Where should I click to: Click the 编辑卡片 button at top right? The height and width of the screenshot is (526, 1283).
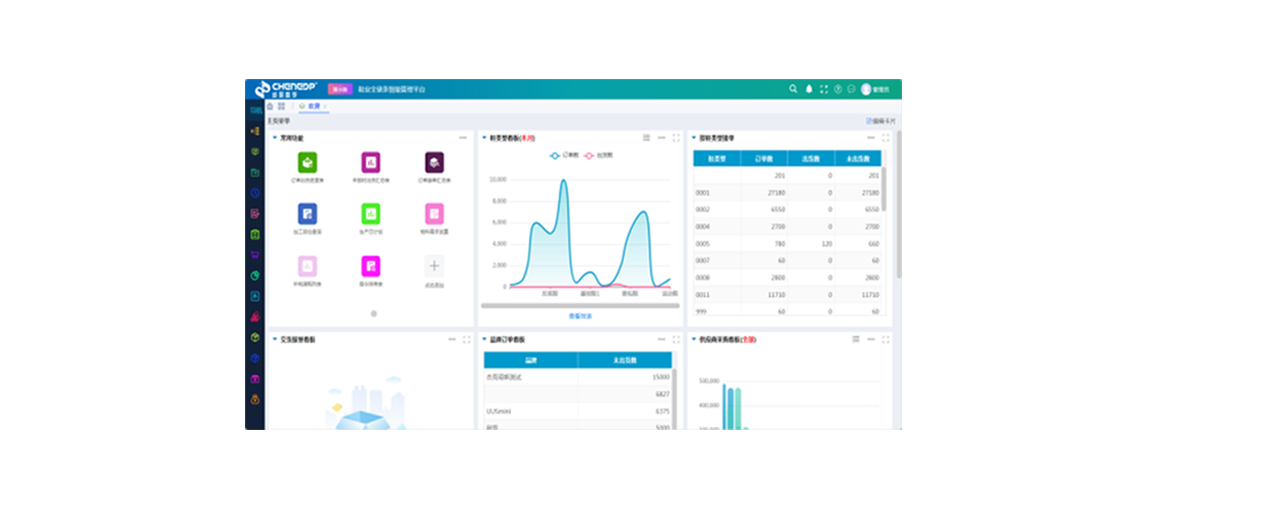880,121
